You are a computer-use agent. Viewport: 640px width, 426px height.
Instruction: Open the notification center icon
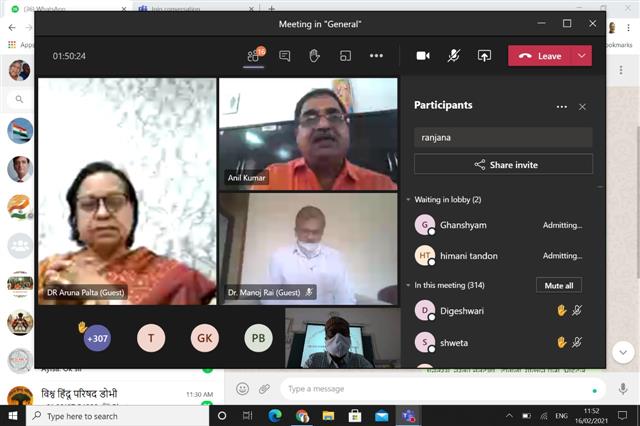pyautogui.click(x=622, y=416)
